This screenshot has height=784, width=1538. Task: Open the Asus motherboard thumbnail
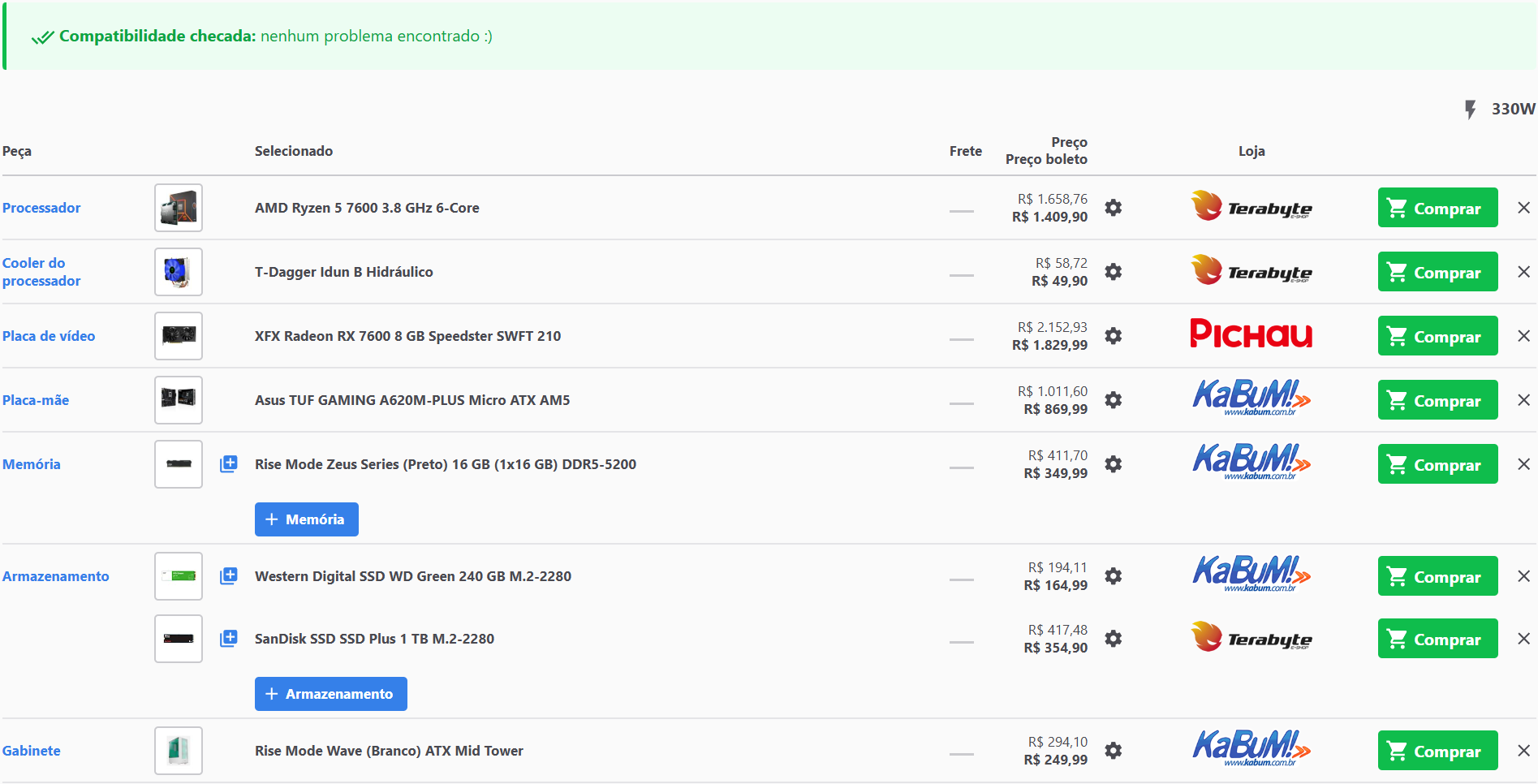pyautogui.click(x=179, y=400)
